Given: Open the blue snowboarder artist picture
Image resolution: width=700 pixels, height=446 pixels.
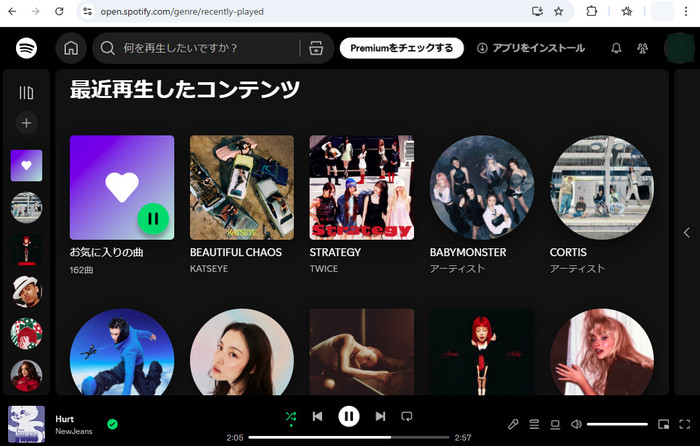Looking at the screenshot, I should click(122, 352).
